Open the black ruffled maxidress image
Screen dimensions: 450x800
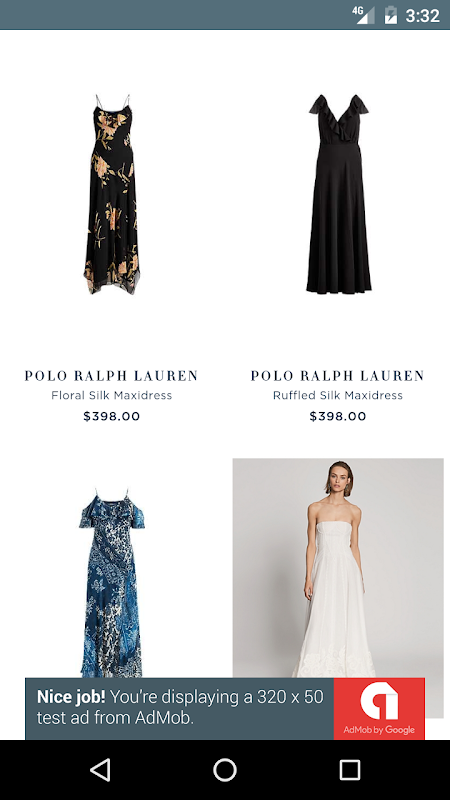[338, 194]
